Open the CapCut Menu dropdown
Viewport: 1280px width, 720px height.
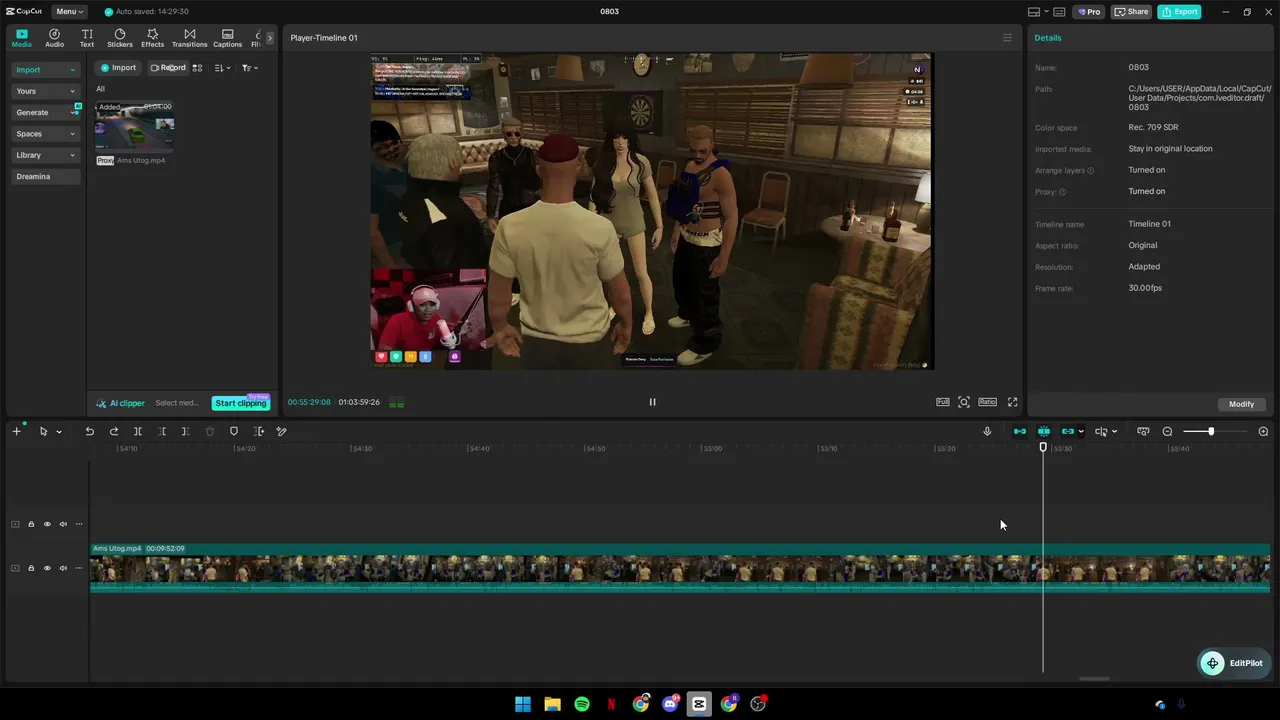click(69, 12)
